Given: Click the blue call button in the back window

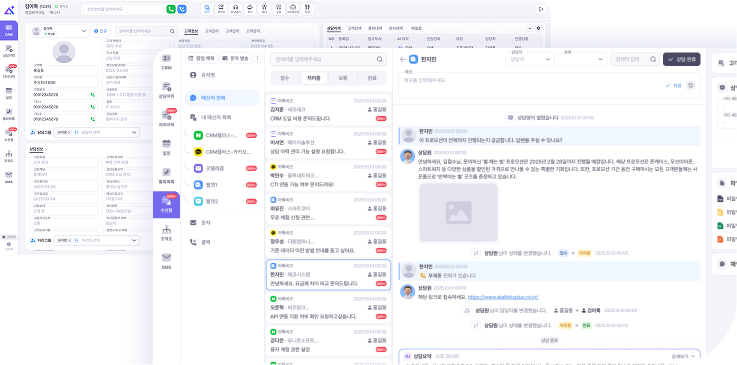Looking at the screenshot, I should point(182,9).
